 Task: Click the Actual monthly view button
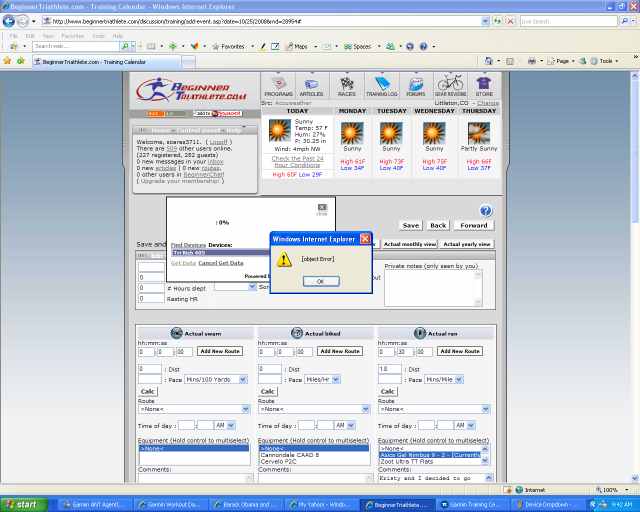(409, 244)
